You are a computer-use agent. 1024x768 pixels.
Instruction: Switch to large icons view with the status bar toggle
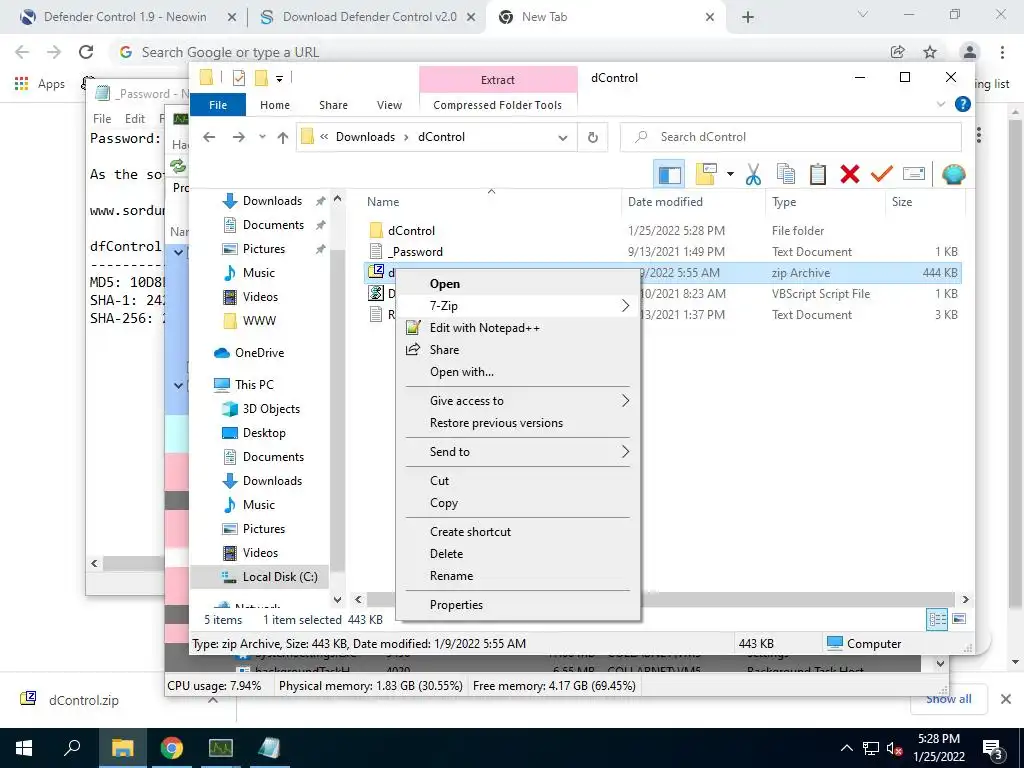pos(959,619)
